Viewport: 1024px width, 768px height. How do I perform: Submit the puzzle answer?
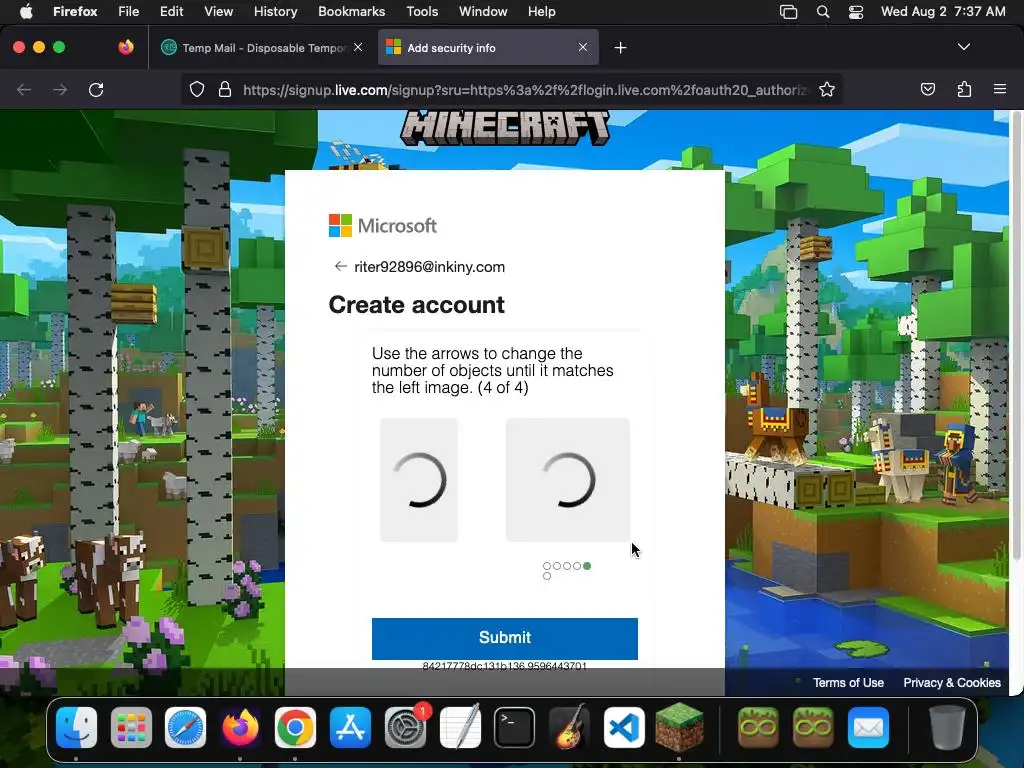pos(505,638)
